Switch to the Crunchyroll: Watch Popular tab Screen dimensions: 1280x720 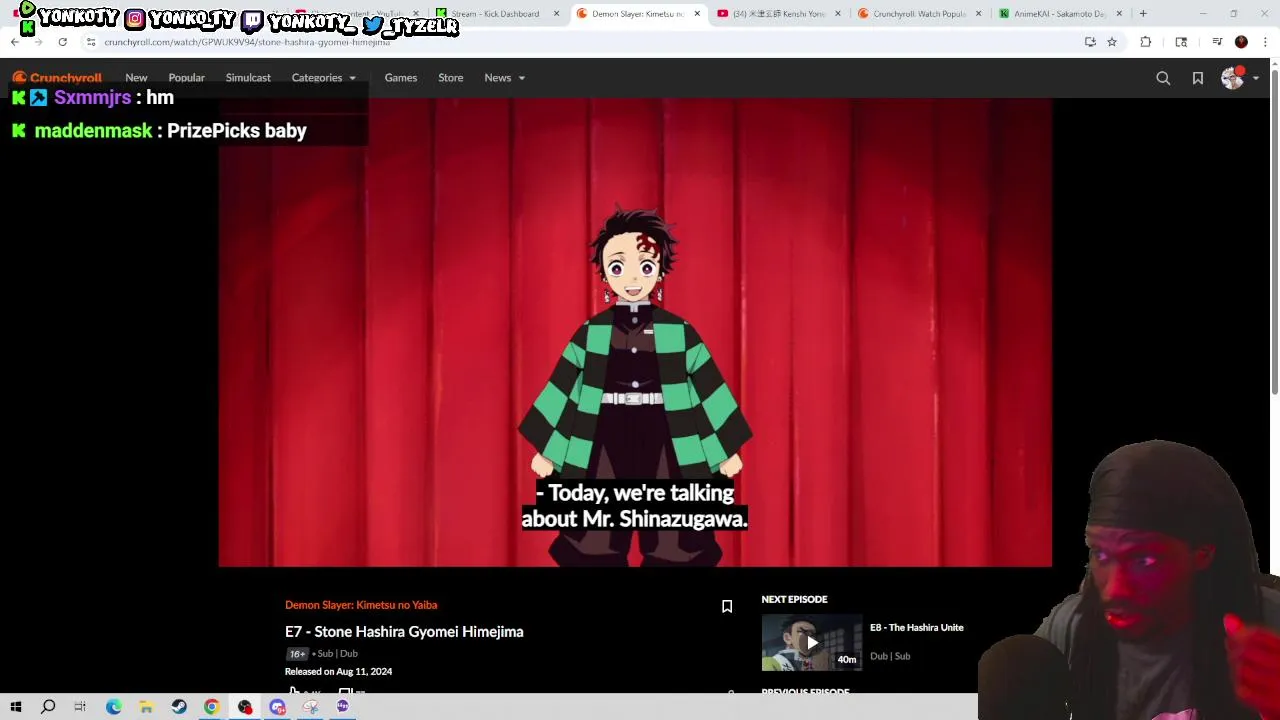click(918, 14)
